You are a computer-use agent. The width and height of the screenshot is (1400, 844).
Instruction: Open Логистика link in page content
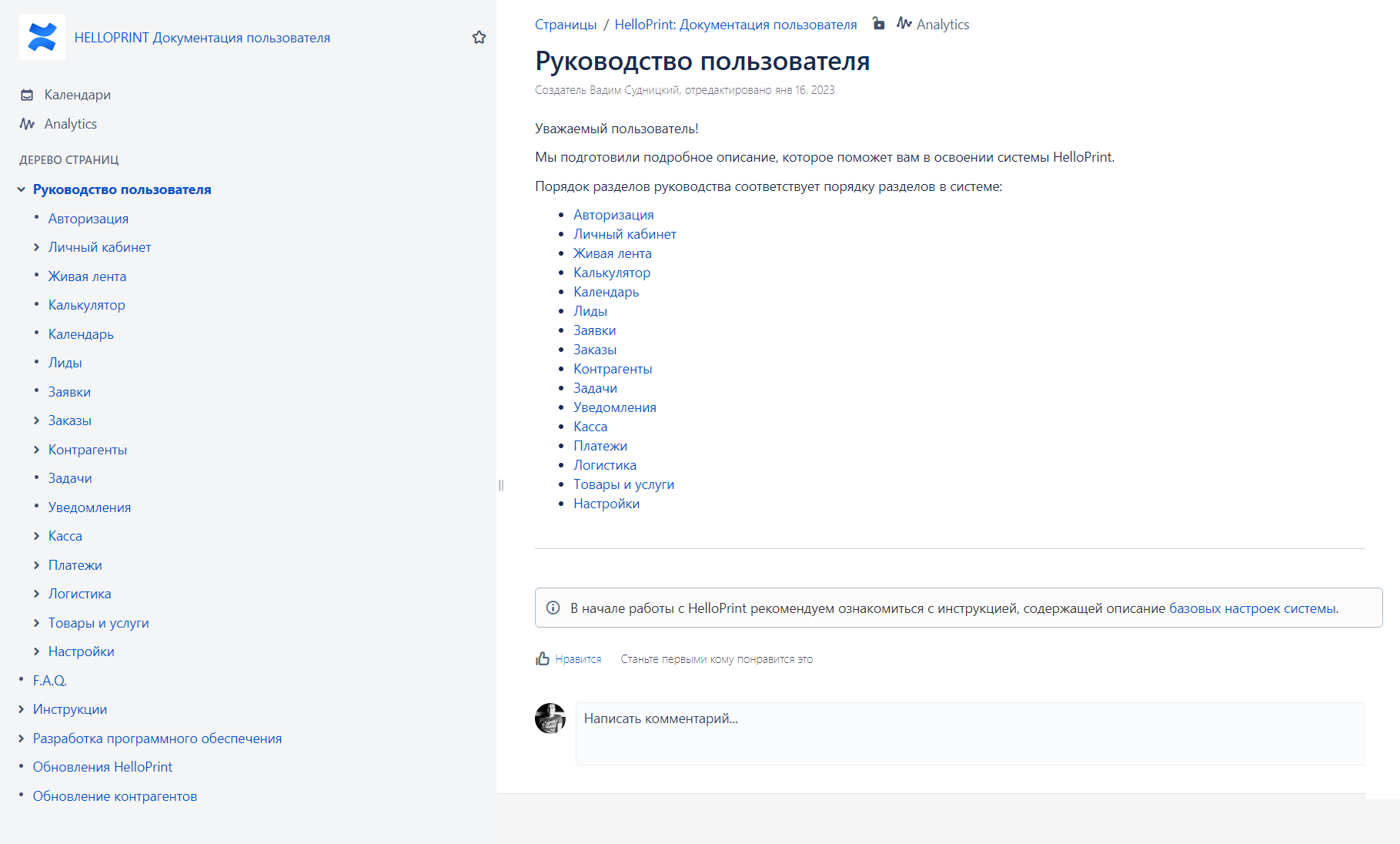604,465
